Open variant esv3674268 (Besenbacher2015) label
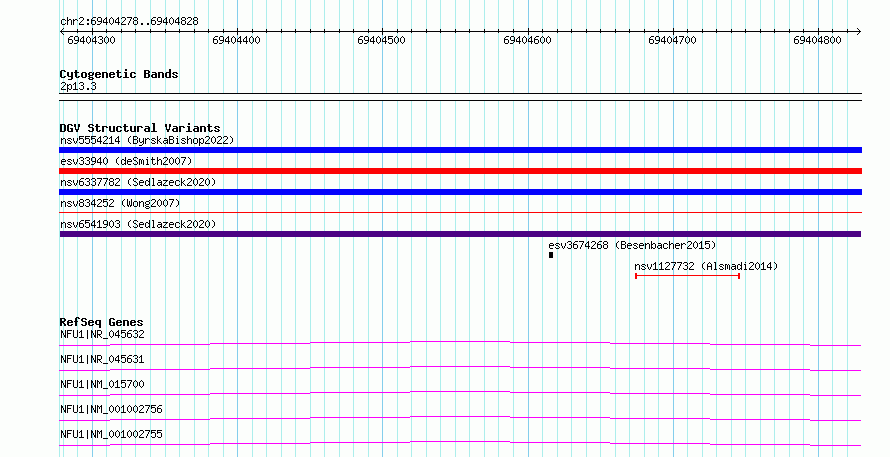 632,245
